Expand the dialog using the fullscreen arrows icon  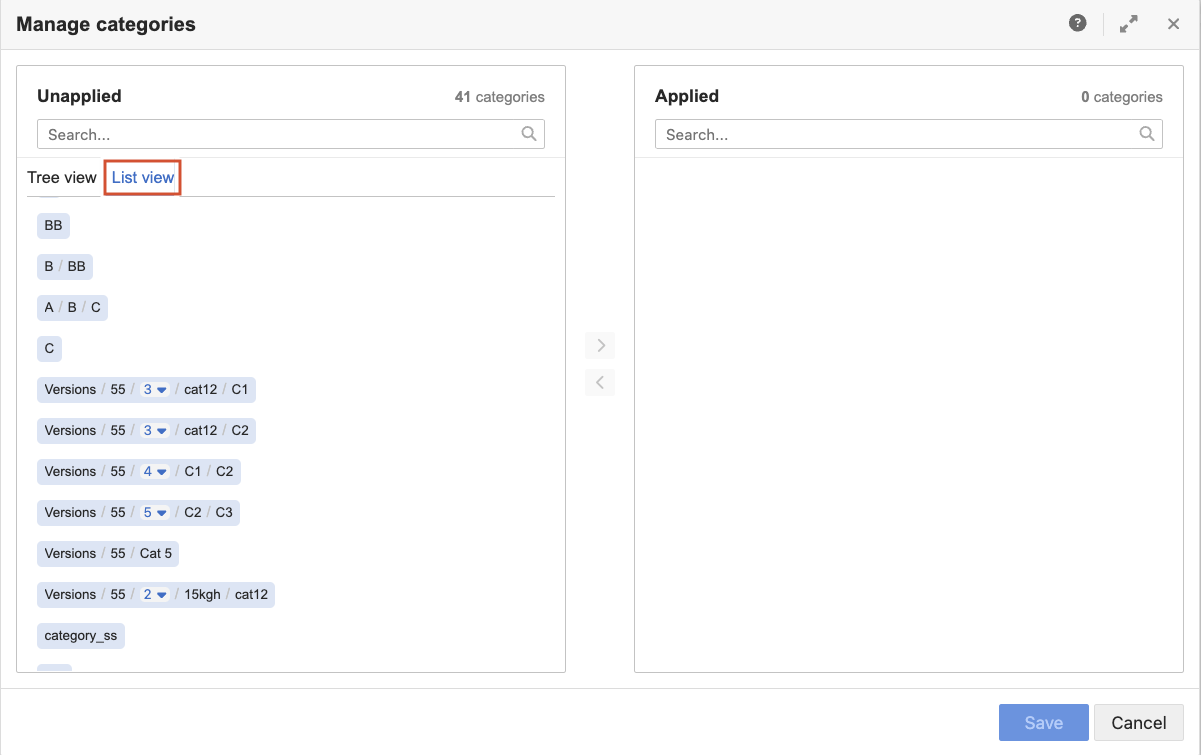pyautogui.click(x=1128, y=22)
